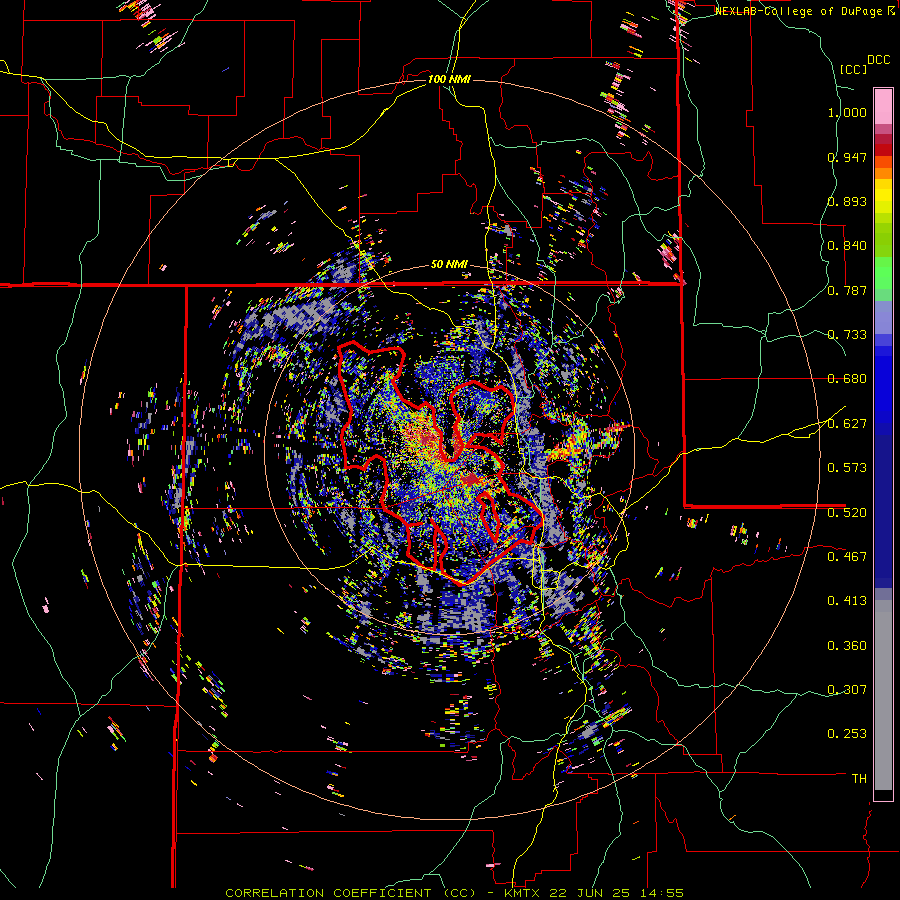The height and width of the screenshot is (900, 900).
Task: Click the [CC] legend heading
Action: [x=854, y=69]
